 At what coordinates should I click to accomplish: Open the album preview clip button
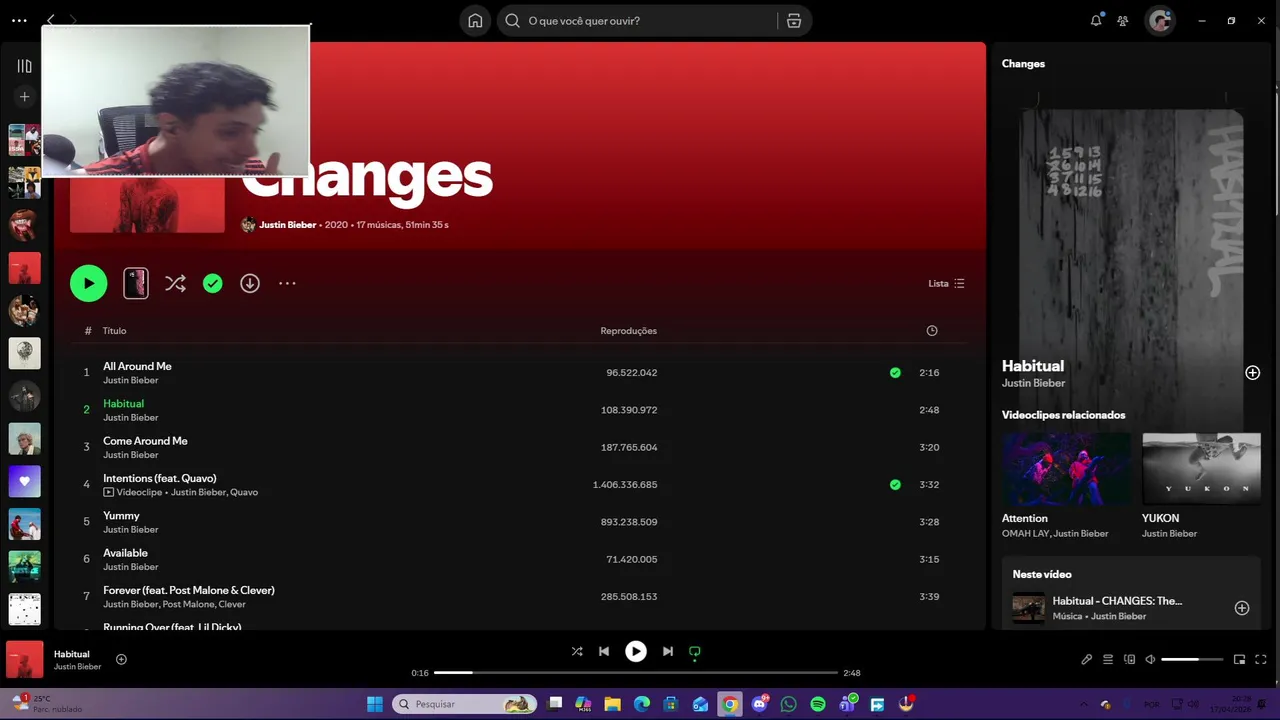tap(136, 284)
